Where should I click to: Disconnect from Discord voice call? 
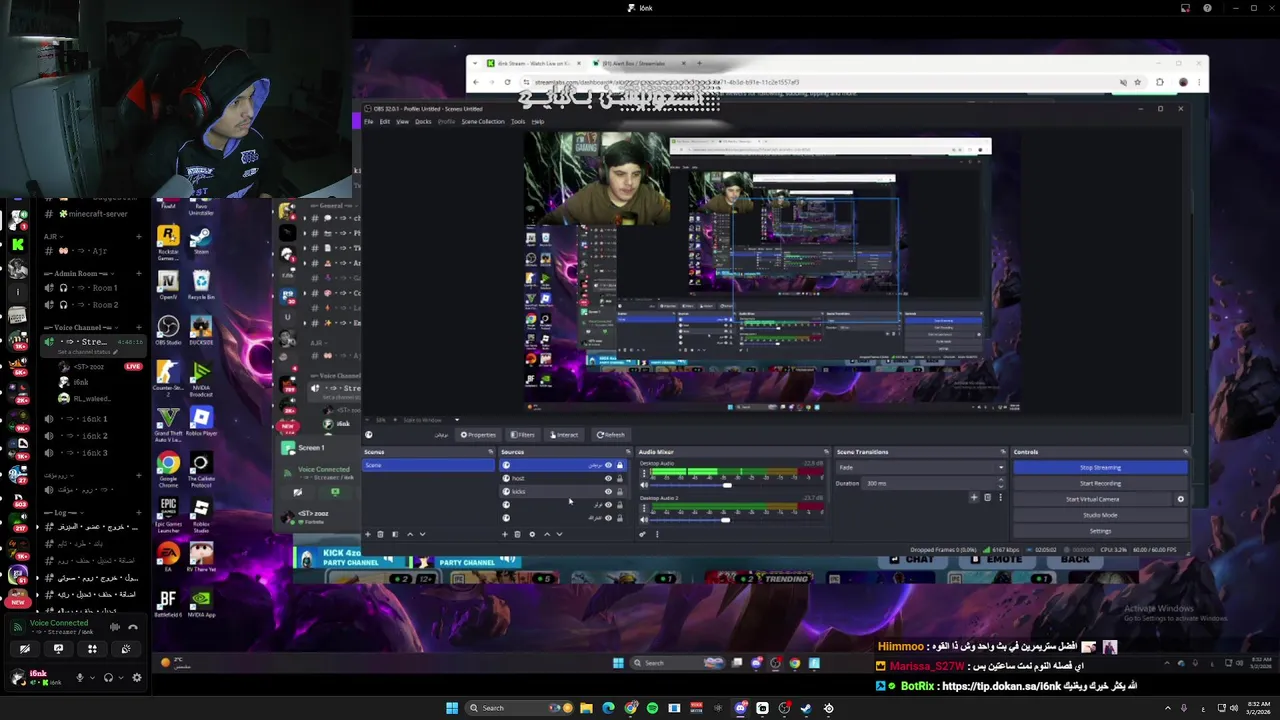click(x=133, y=627)
